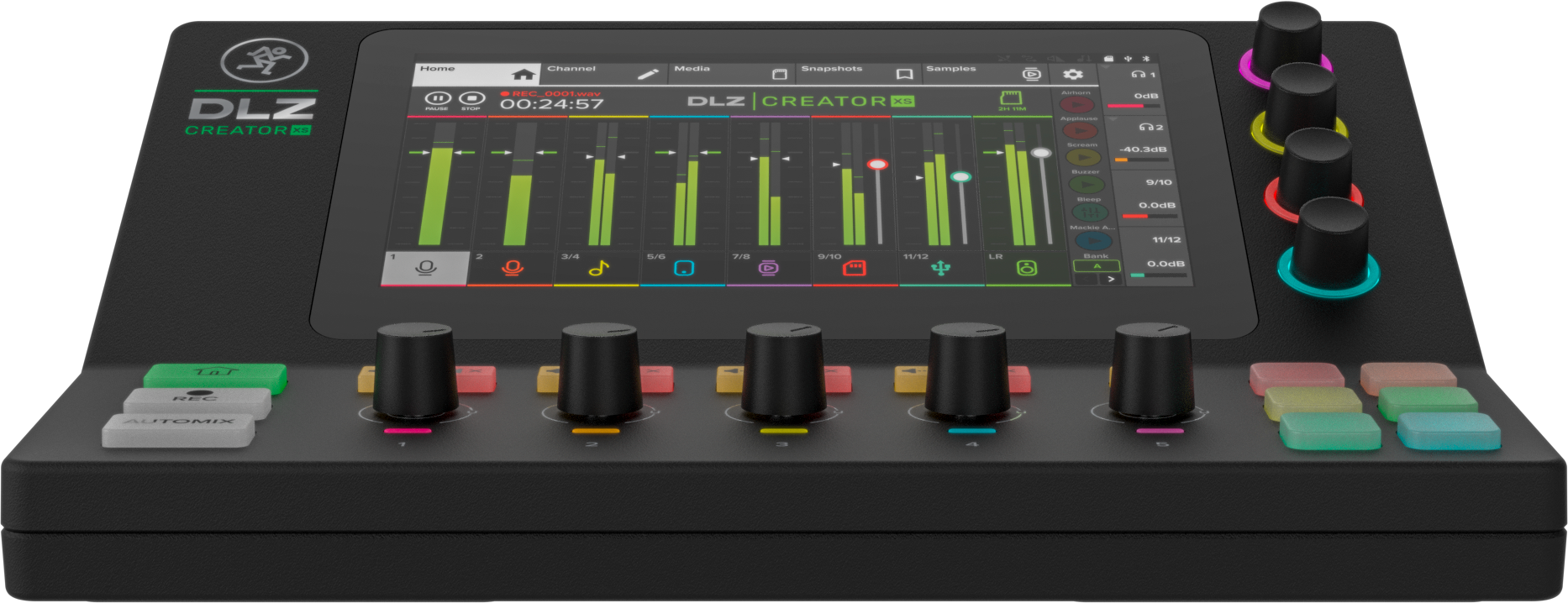
Task: Toggle yellow solo button beside knob 3
Action: 731,378
